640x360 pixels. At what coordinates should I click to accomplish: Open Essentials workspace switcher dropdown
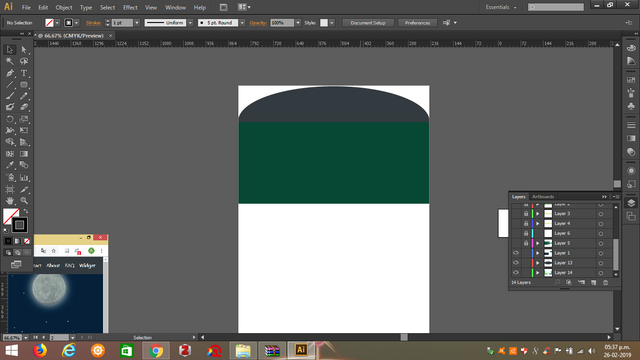[x=500, y=7]
